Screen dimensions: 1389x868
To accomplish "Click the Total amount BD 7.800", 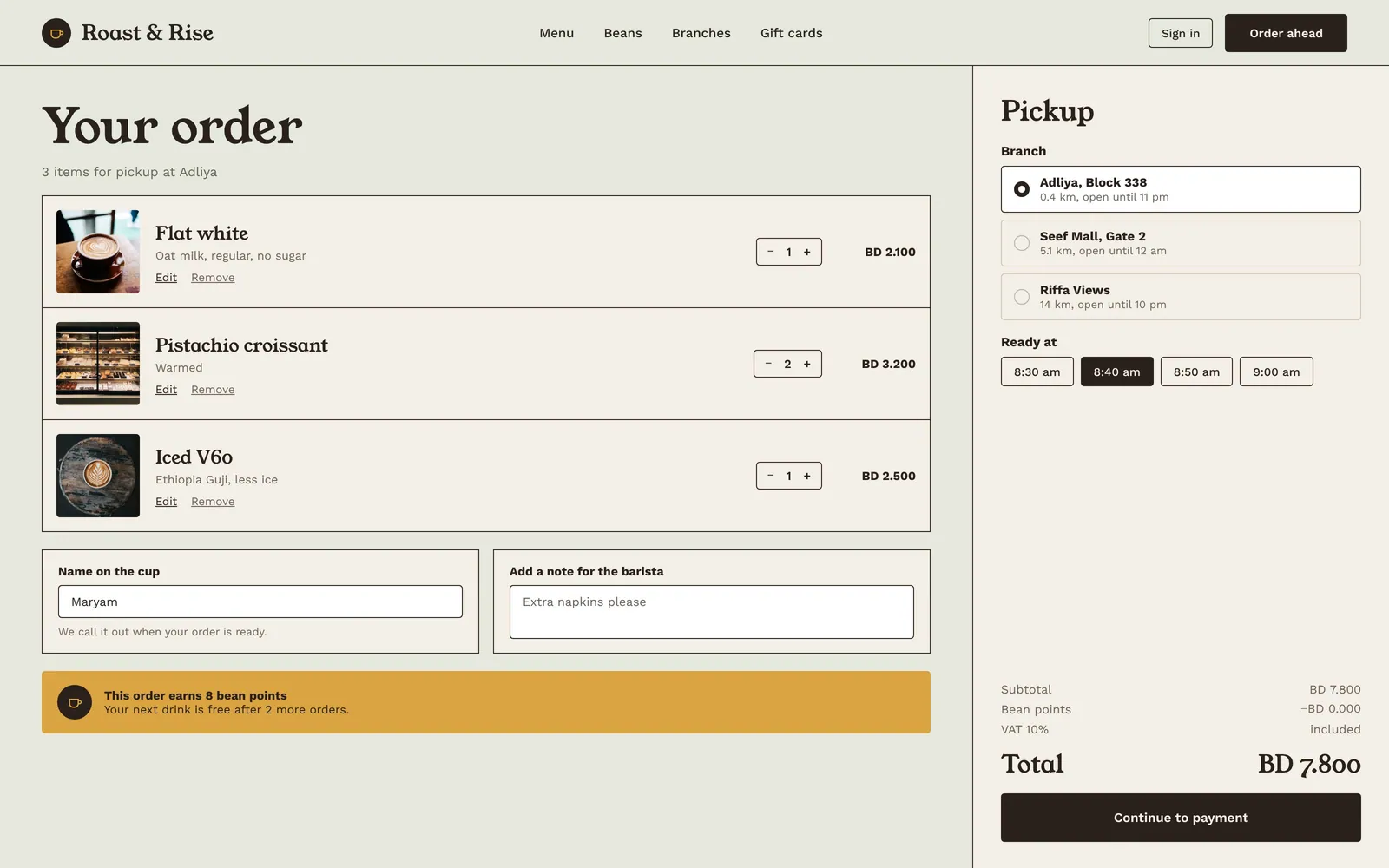I will (x=1309, y=764).
